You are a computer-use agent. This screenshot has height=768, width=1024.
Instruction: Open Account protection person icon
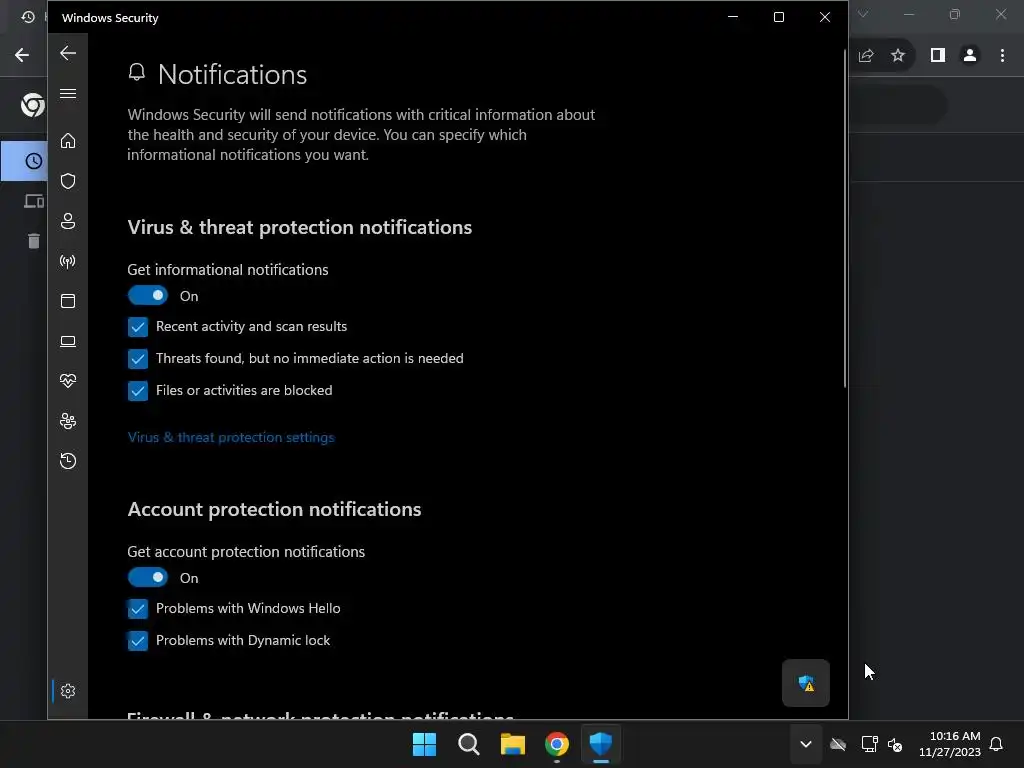[68, 221]
